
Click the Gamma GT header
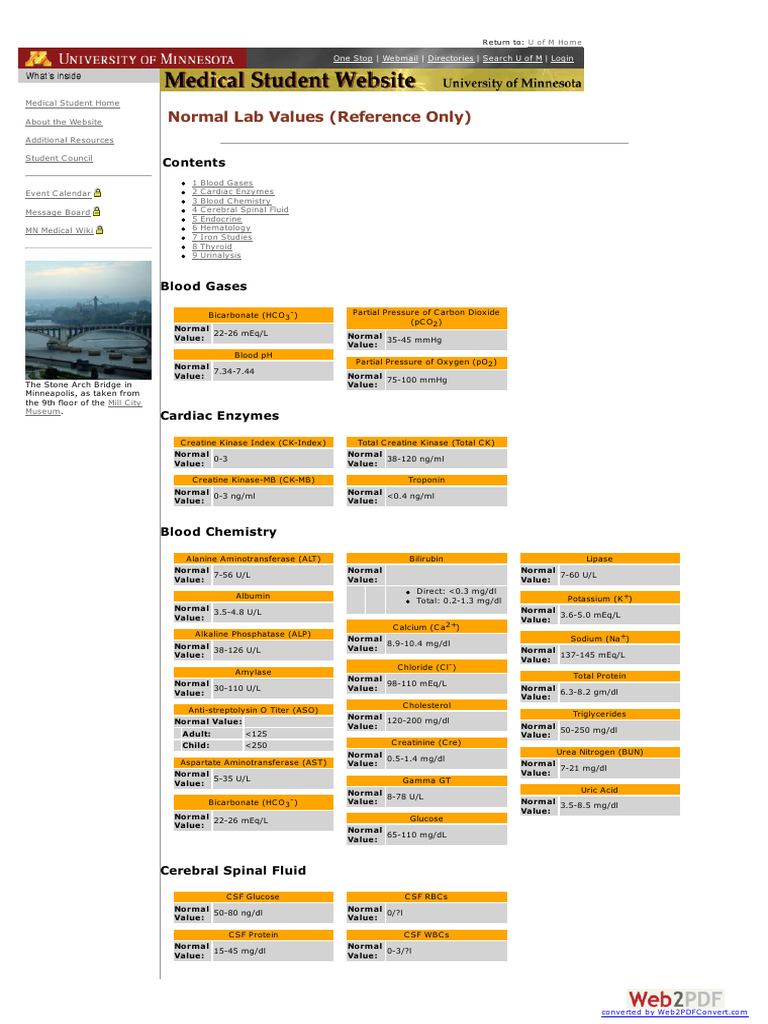(426, 780)
